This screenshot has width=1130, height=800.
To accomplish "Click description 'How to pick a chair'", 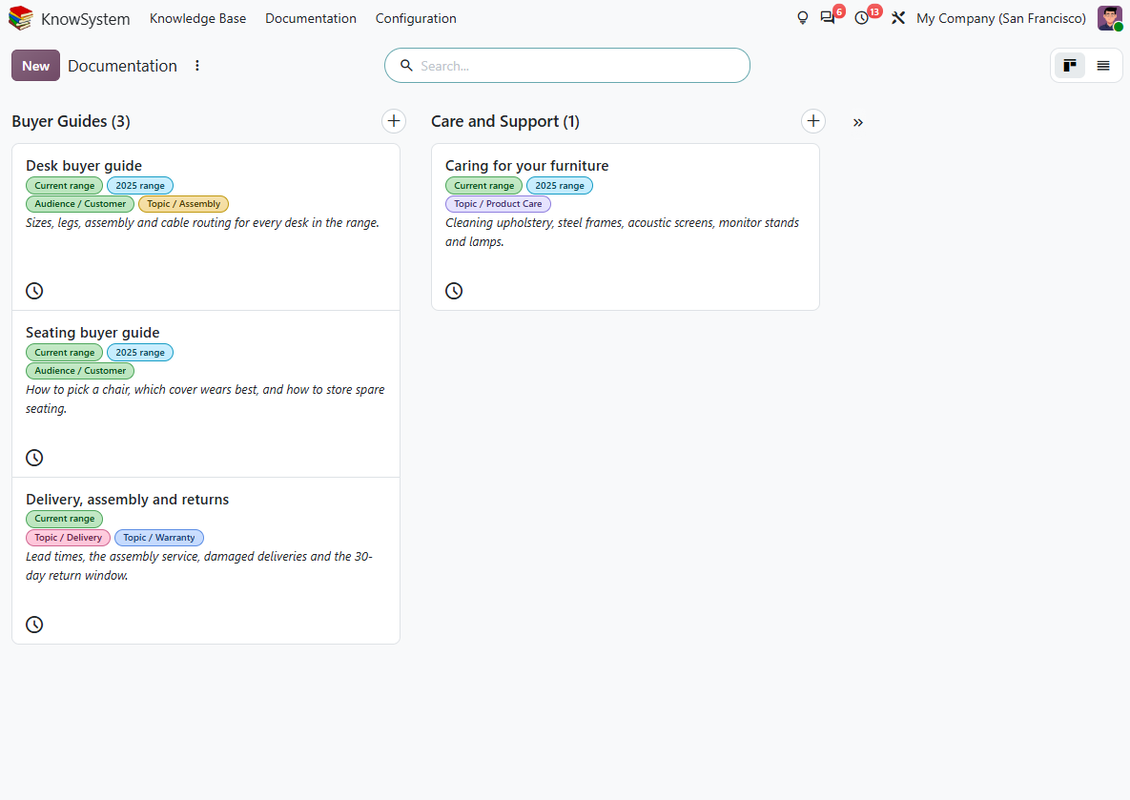I will pyautogui.click(x=205, y=399).
